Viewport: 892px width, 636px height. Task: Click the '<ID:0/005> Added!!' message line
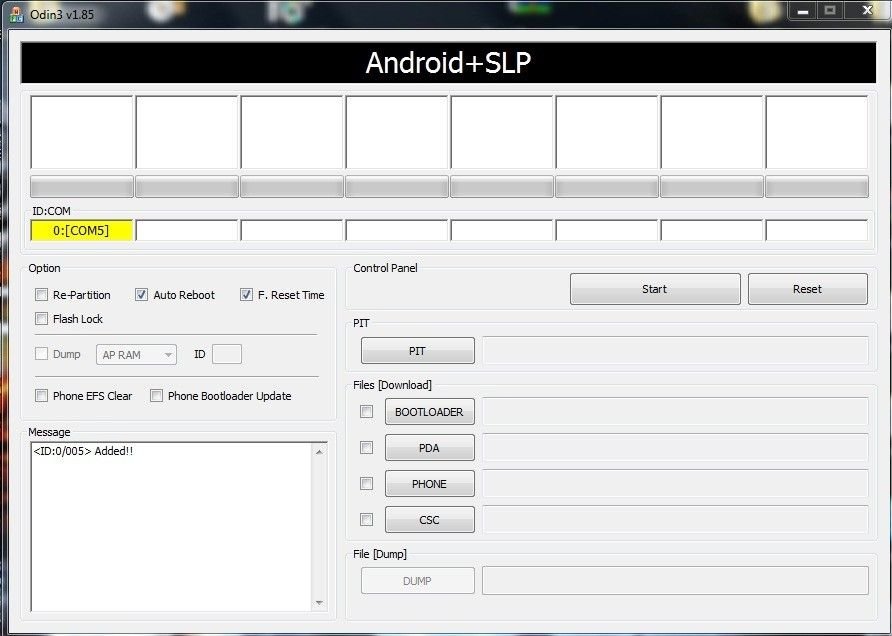[x=84, y=451]
